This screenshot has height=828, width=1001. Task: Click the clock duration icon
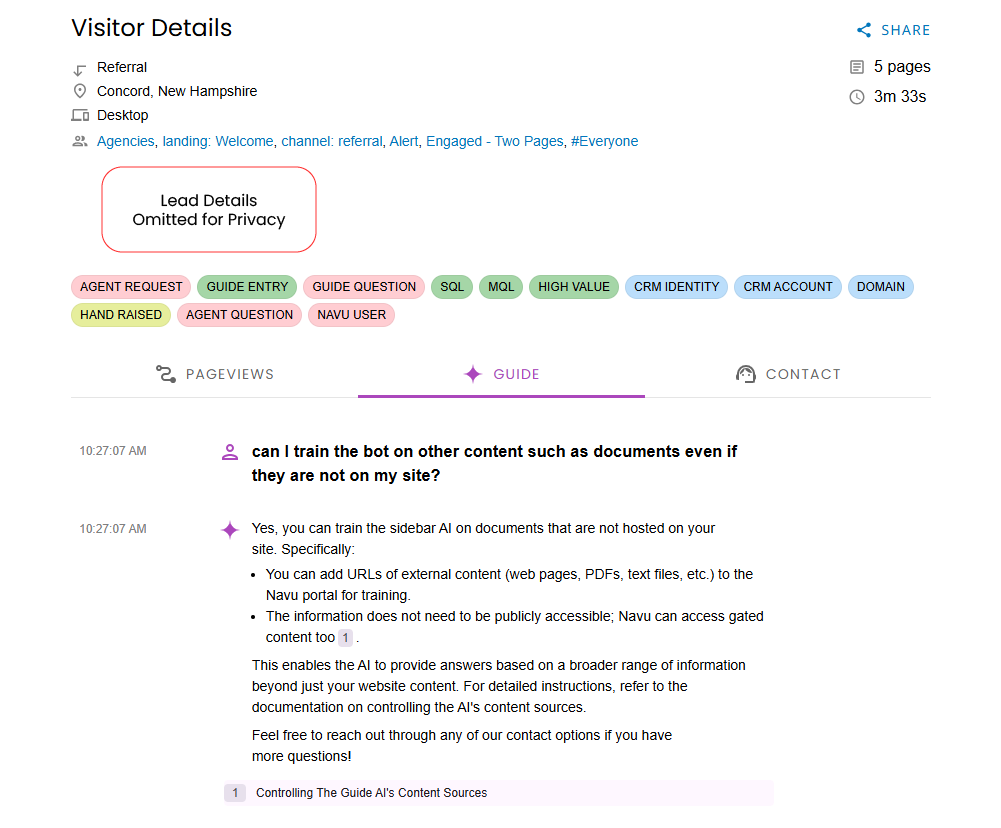click(x=856, y=97)
